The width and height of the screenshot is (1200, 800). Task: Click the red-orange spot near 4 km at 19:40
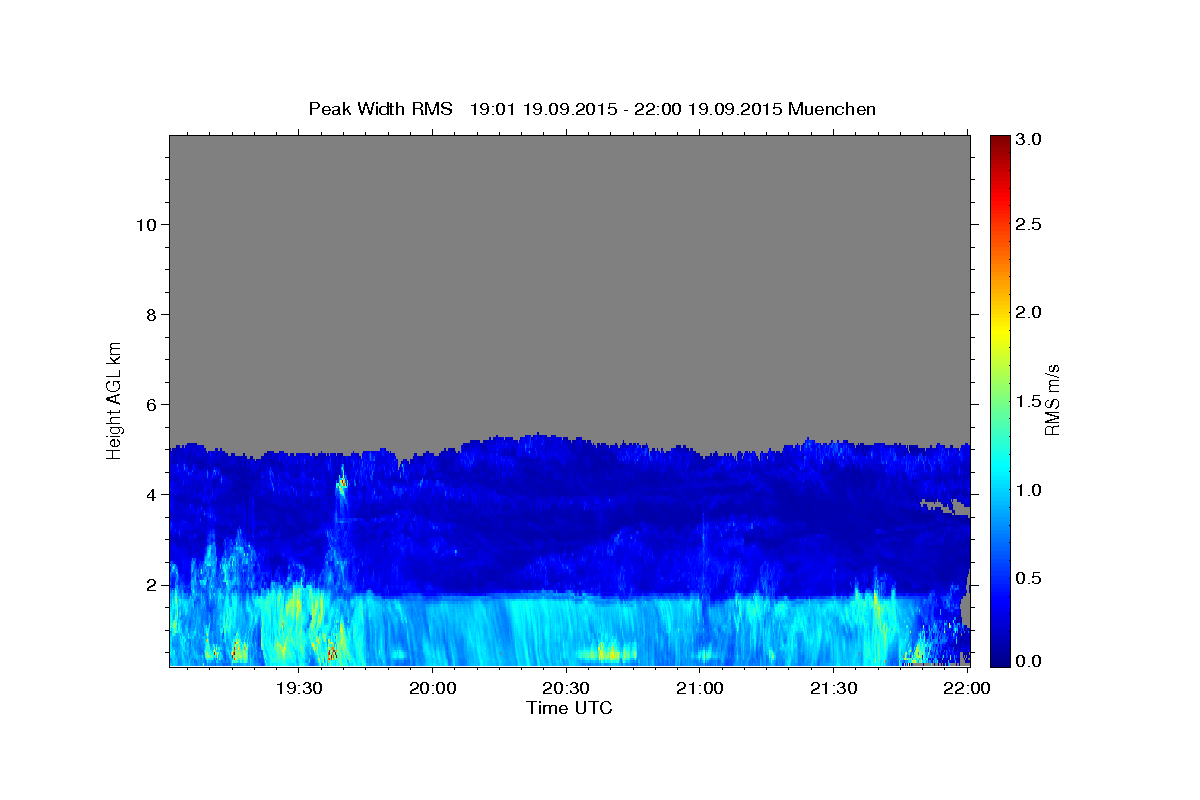click(343, 483)
